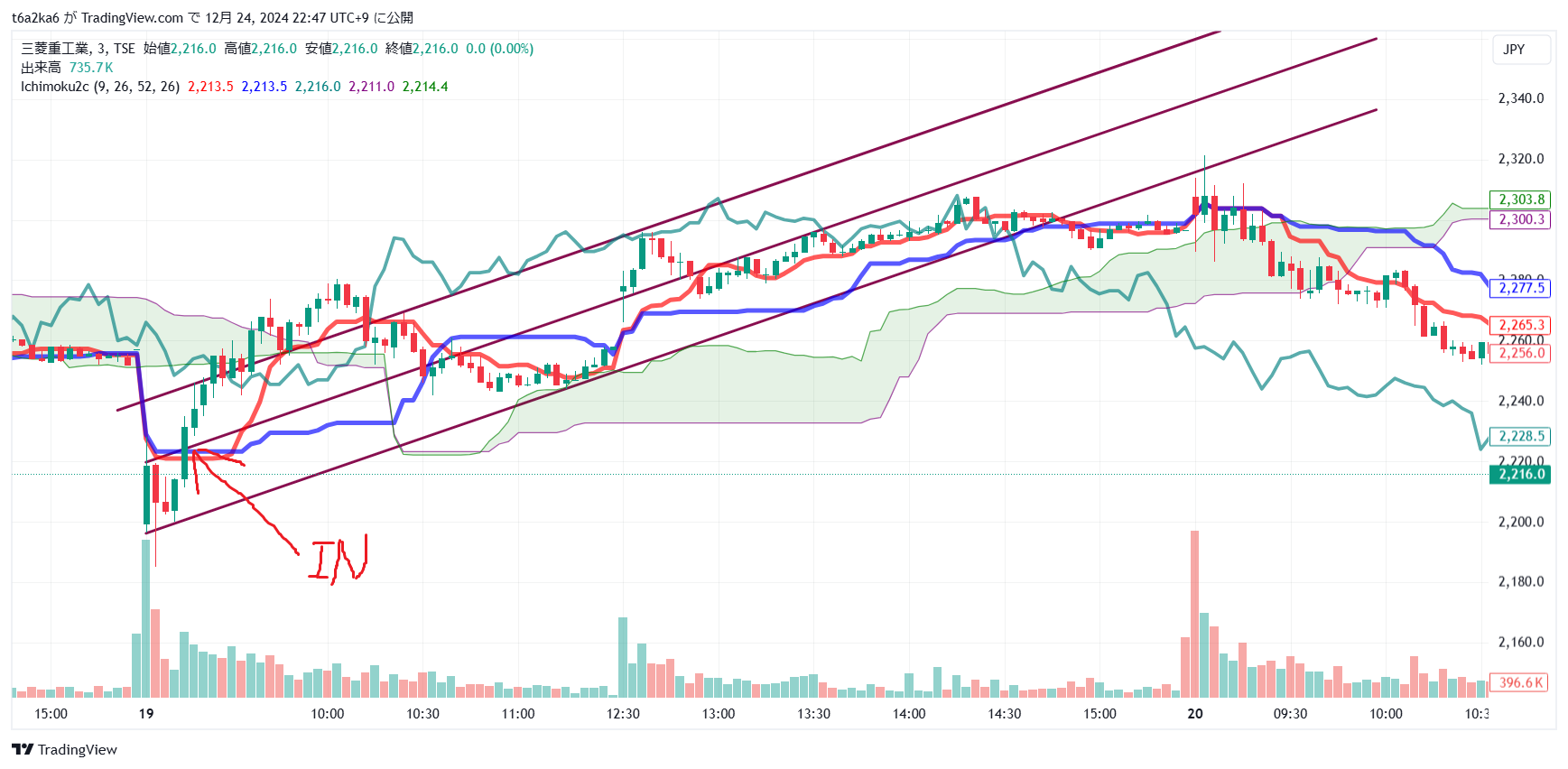
Task: Click the 396.6K volume label
Action: (1519, 682)
